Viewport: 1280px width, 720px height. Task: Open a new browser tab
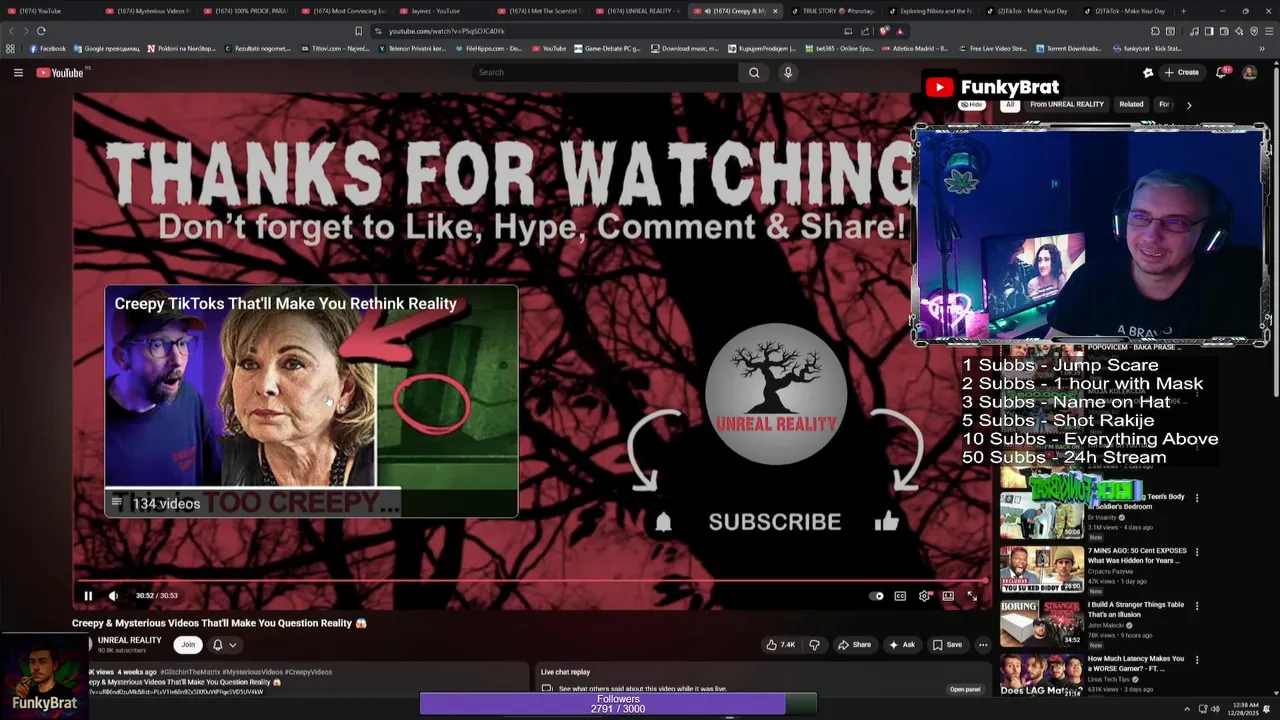click(1184, 11)
